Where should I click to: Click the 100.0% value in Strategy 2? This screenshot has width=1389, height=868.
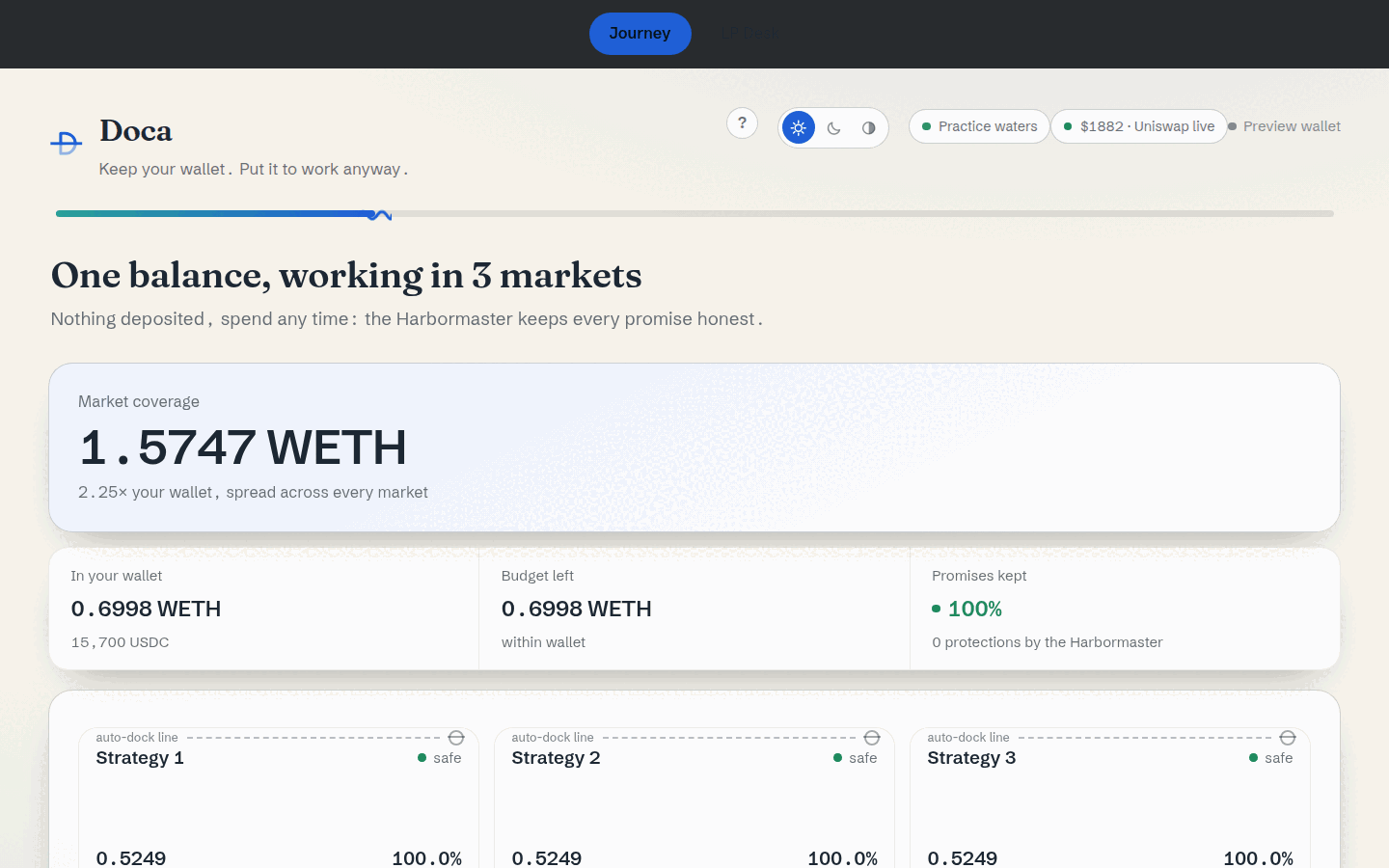[842, 857]
